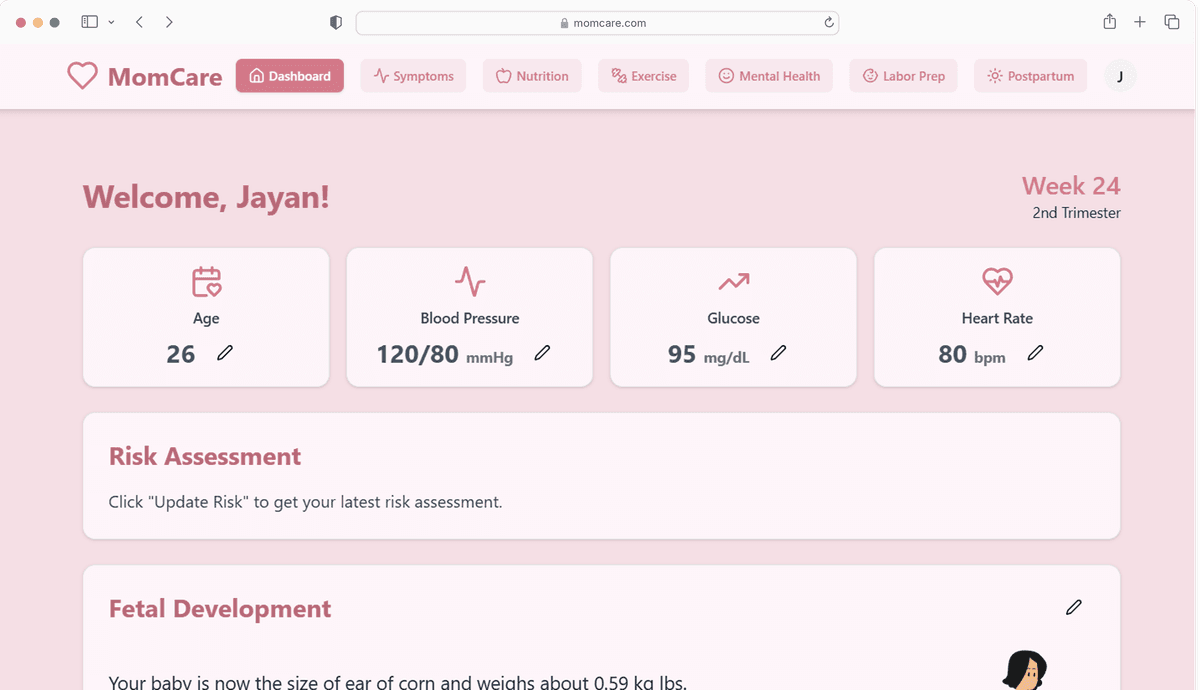Screen dimensions: 1200x690
Task: Go to the Symptoms tab
Action: coord(413,76)
